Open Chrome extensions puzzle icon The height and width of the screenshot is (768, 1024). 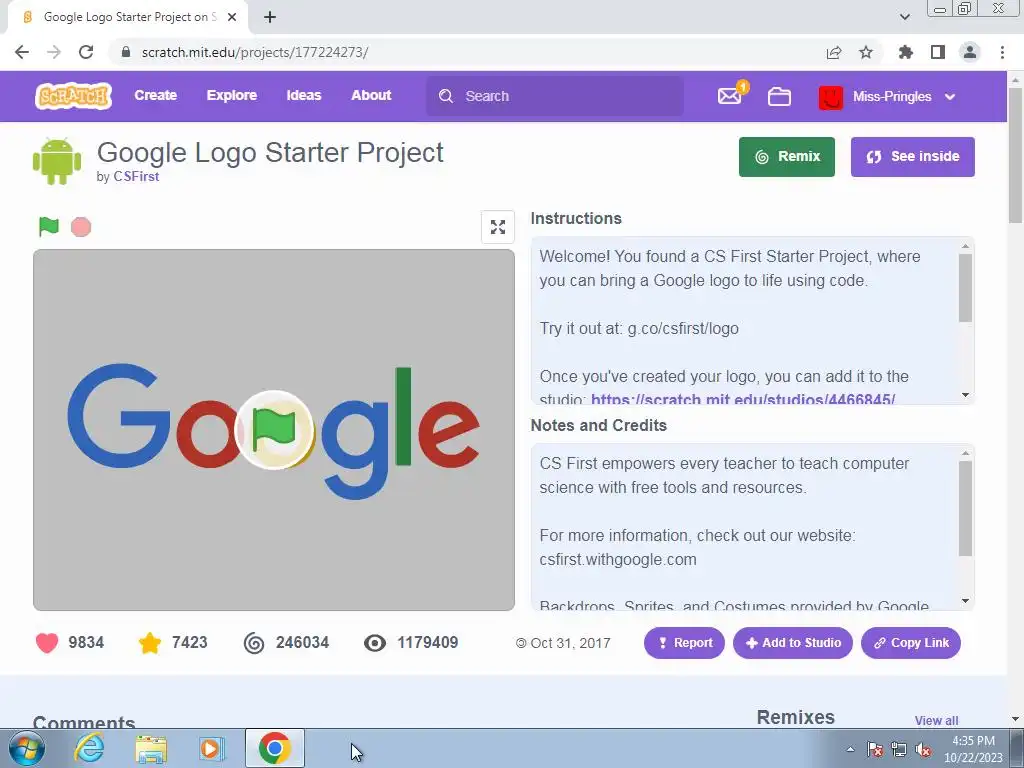pos(906,52)
